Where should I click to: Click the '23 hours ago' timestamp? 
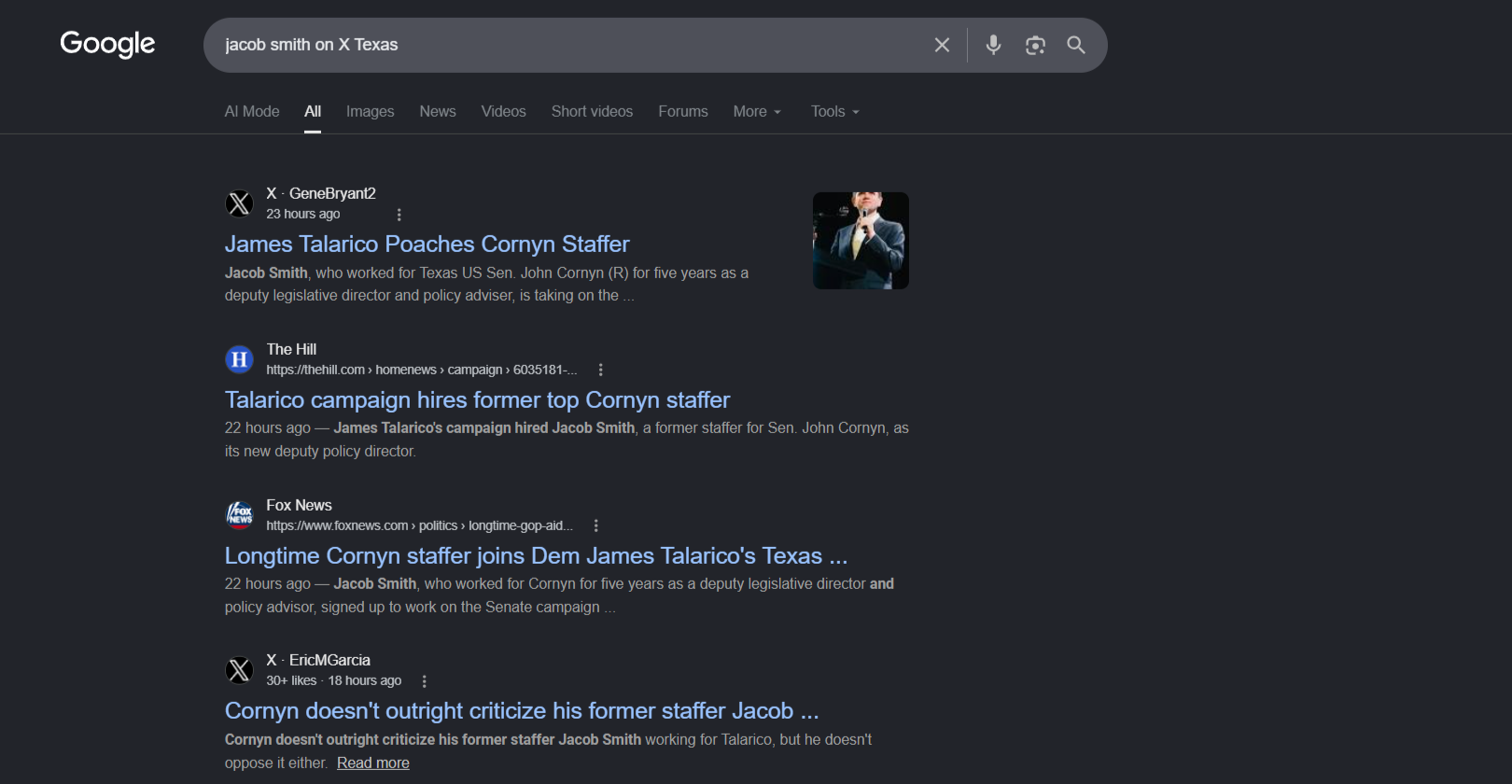303,214
